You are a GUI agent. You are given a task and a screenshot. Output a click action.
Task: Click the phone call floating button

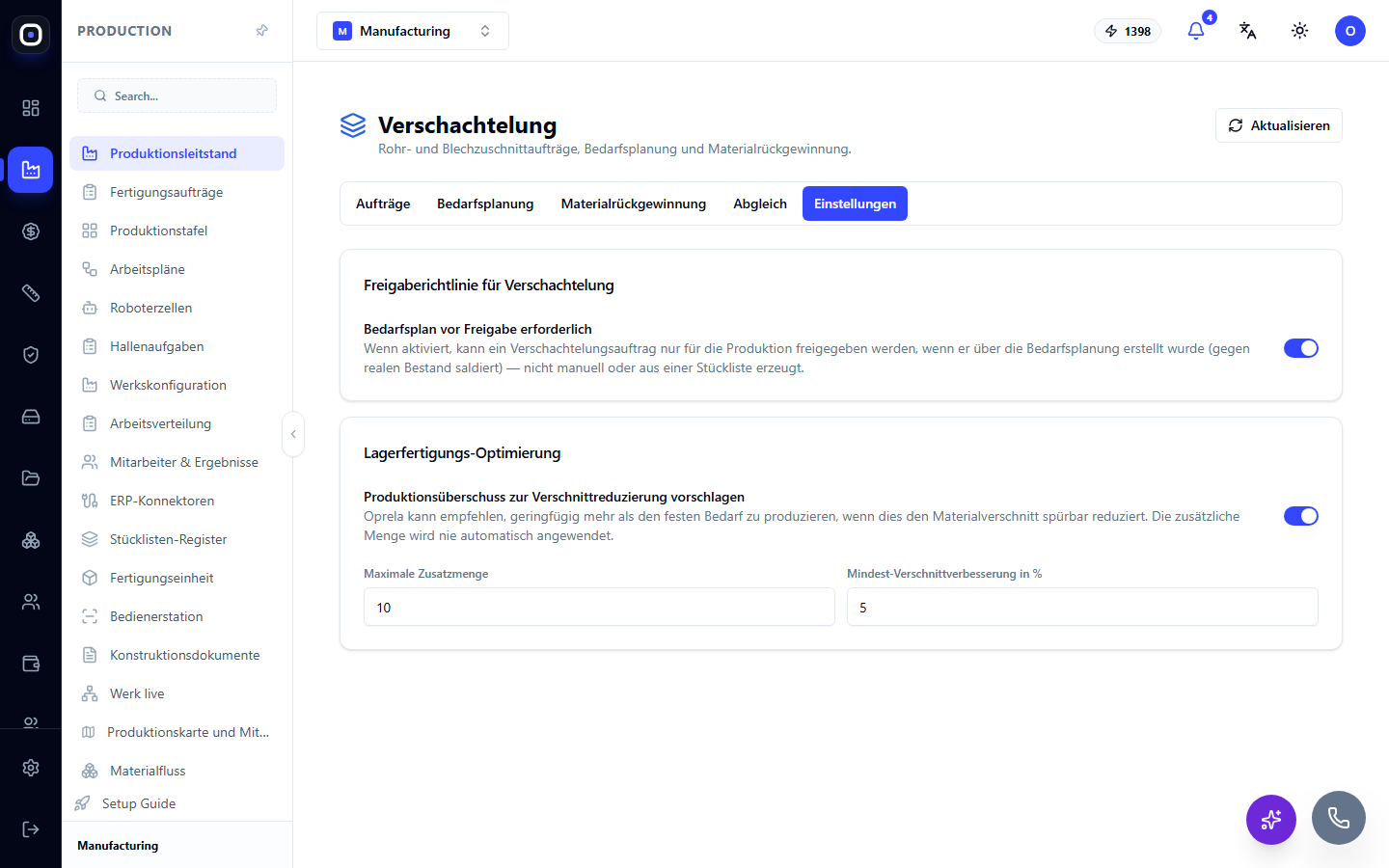click(1339, 818)
